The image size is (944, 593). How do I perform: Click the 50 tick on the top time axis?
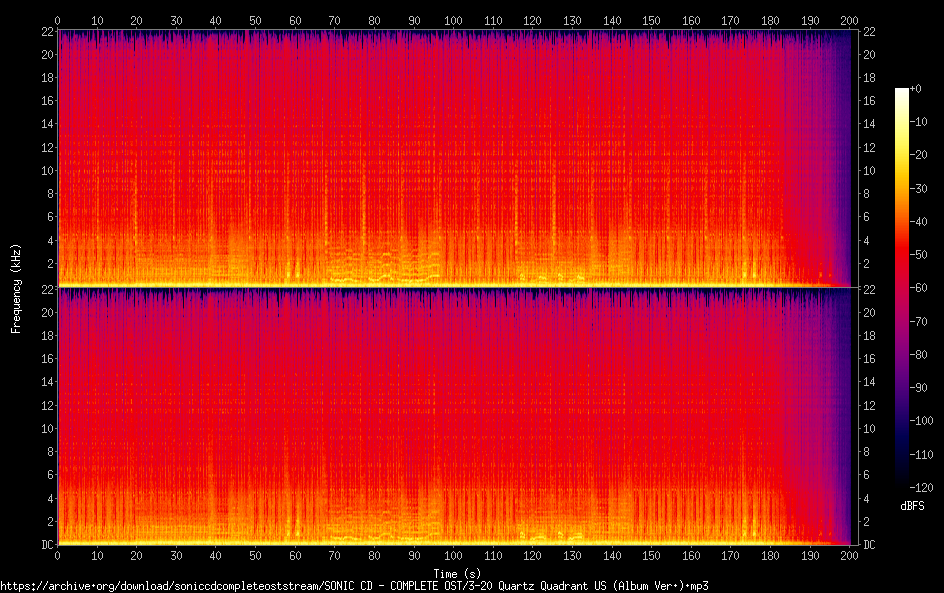[x=255, y=20]
